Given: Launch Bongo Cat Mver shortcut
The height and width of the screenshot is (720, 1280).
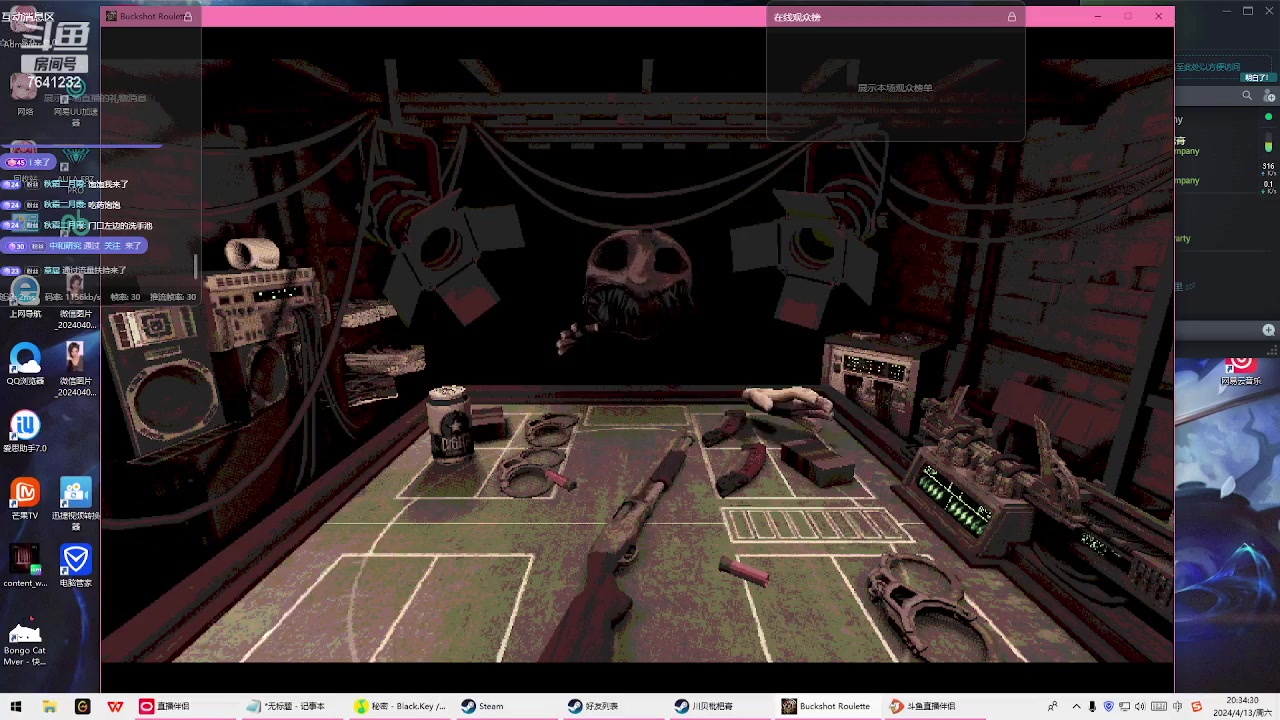Looking at the screenshot, I should [x=25, y=643].
